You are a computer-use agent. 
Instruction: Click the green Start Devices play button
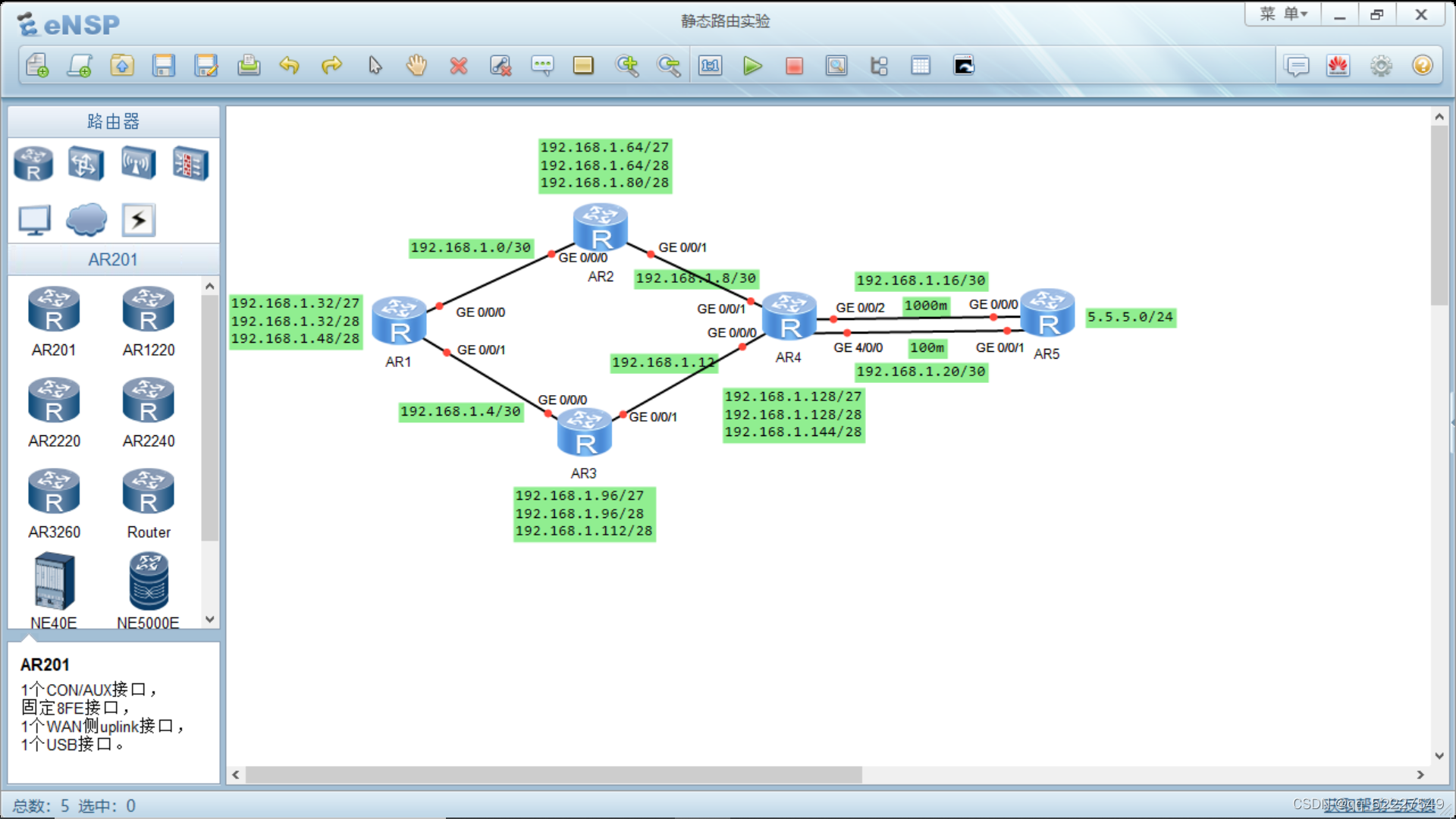tap(752, 66)
